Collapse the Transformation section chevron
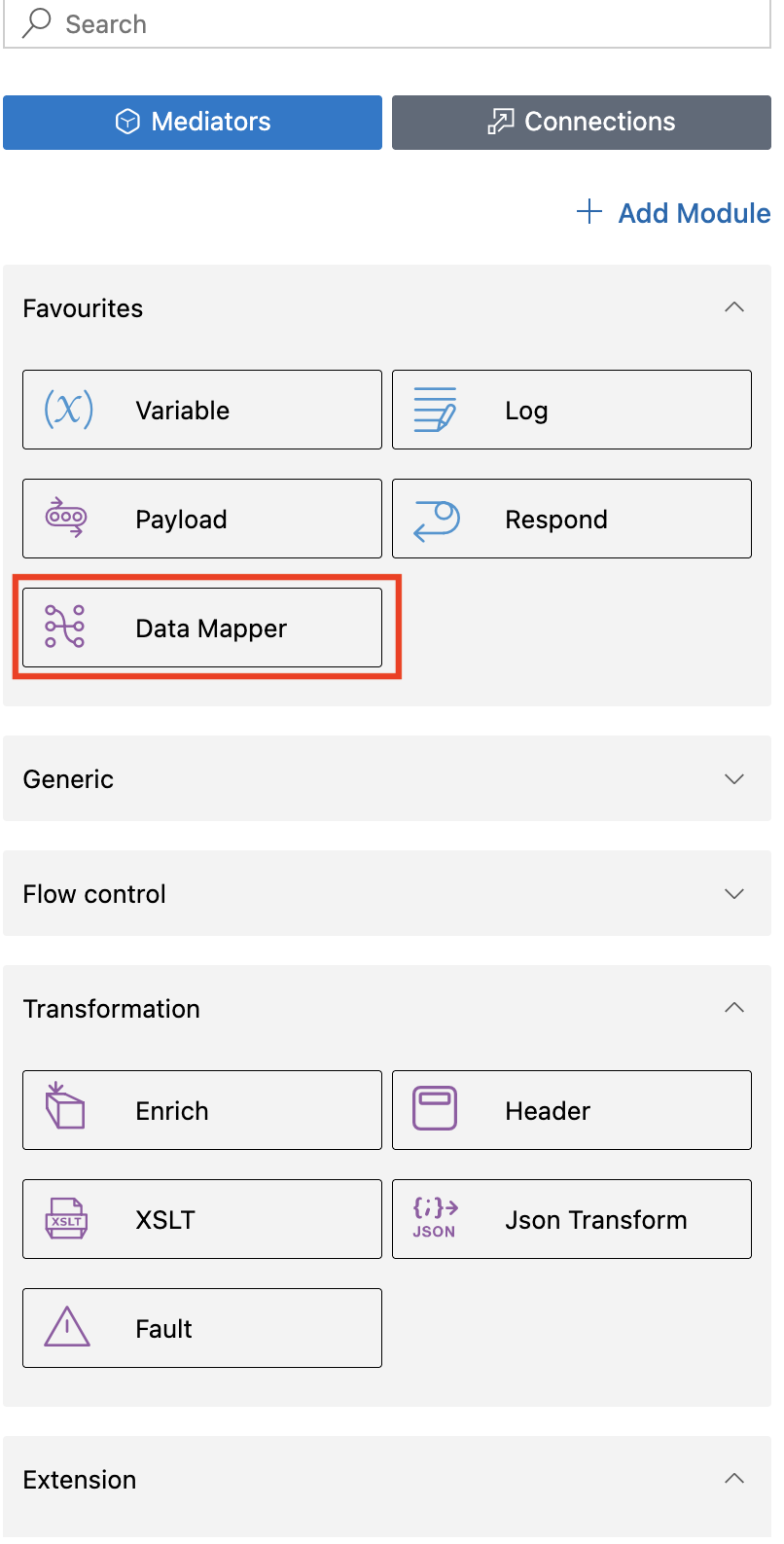The width and height of the screenshot is (784, 1544). tap(734, 1008)
